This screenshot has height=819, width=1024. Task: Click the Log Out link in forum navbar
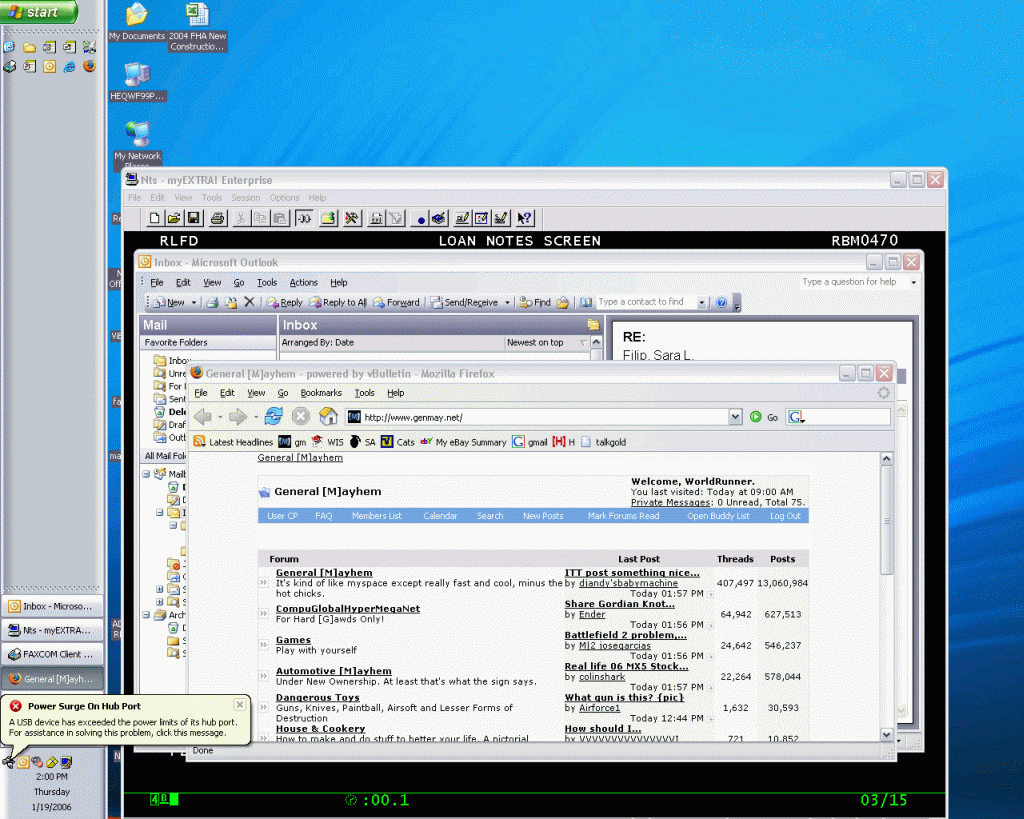point(785,516)
